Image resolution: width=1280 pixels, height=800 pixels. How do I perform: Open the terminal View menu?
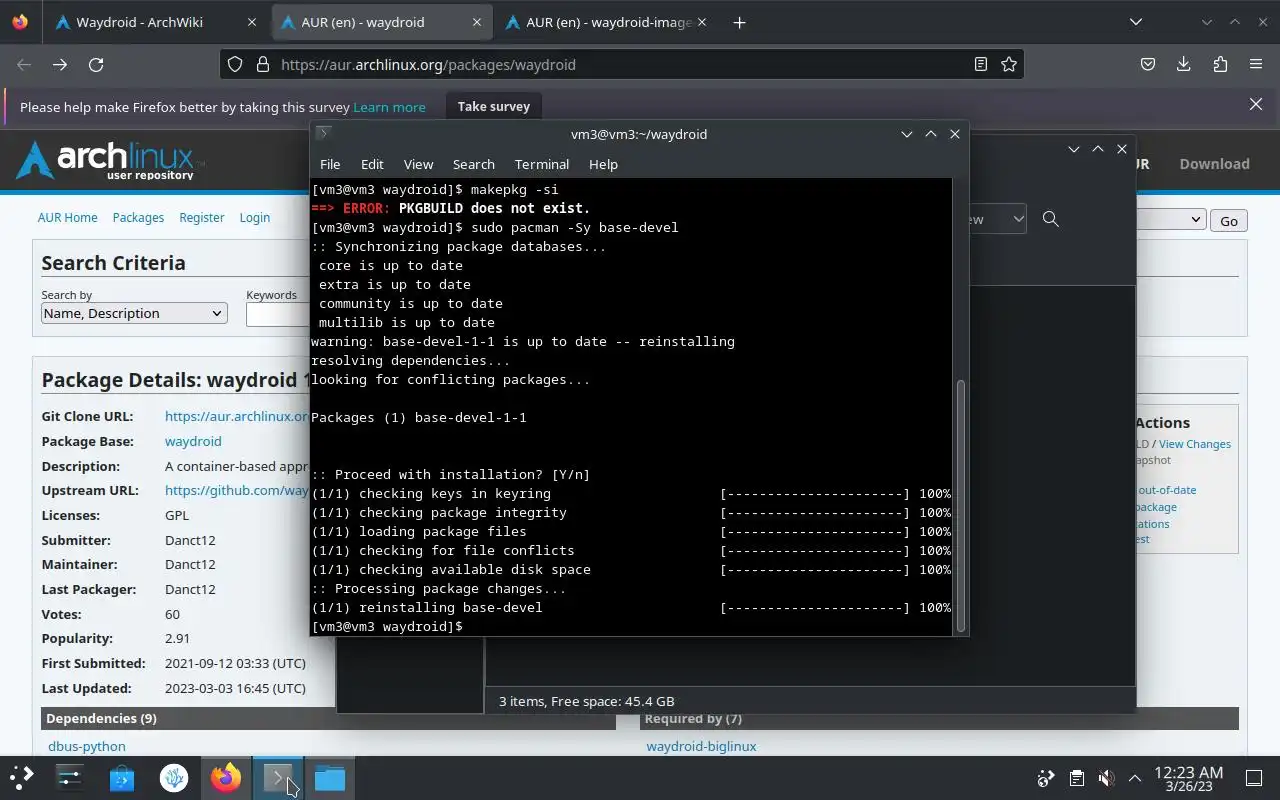coord(418,164)
